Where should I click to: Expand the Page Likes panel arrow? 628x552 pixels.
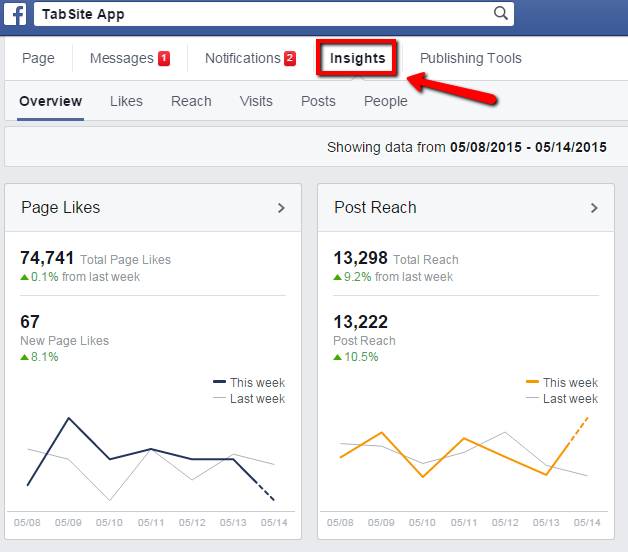(281, 208)
